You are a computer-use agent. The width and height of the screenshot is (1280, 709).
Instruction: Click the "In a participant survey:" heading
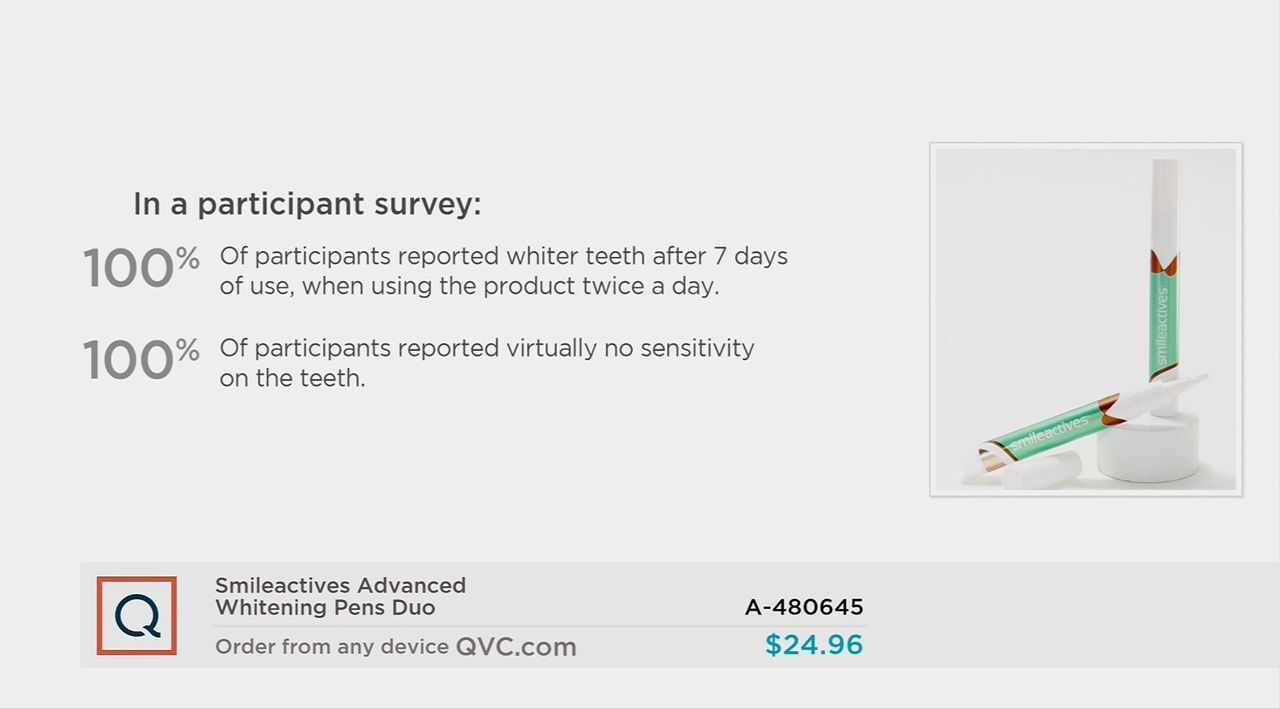coord(307,204)
